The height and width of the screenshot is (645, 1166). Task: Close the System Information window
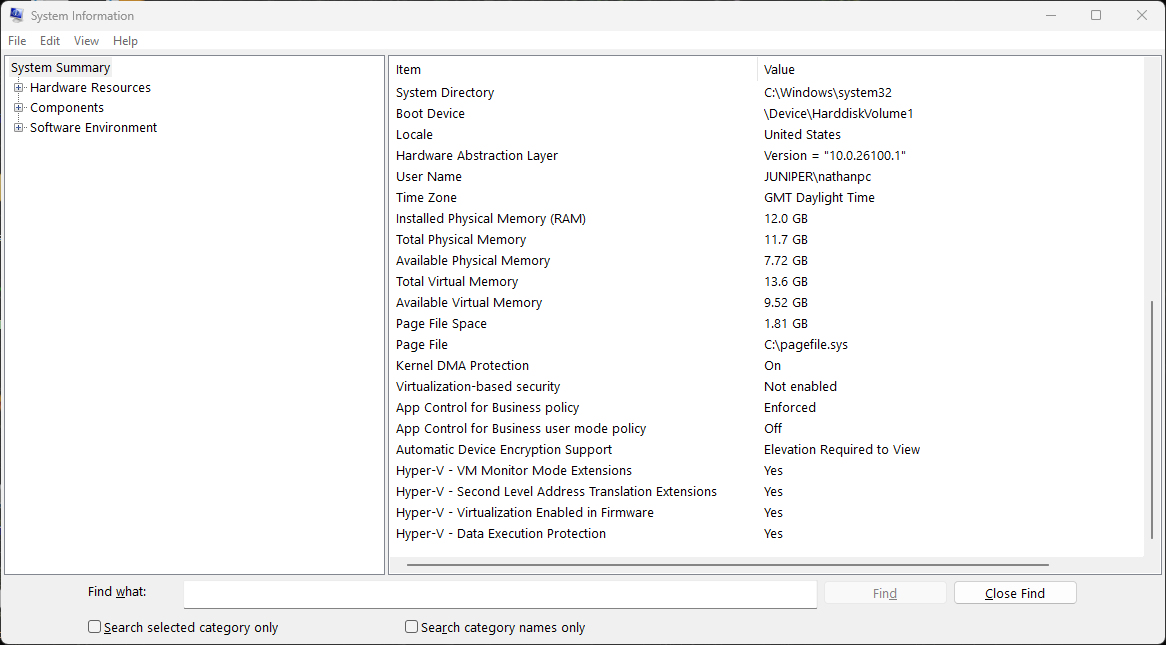click(1141, 15)
